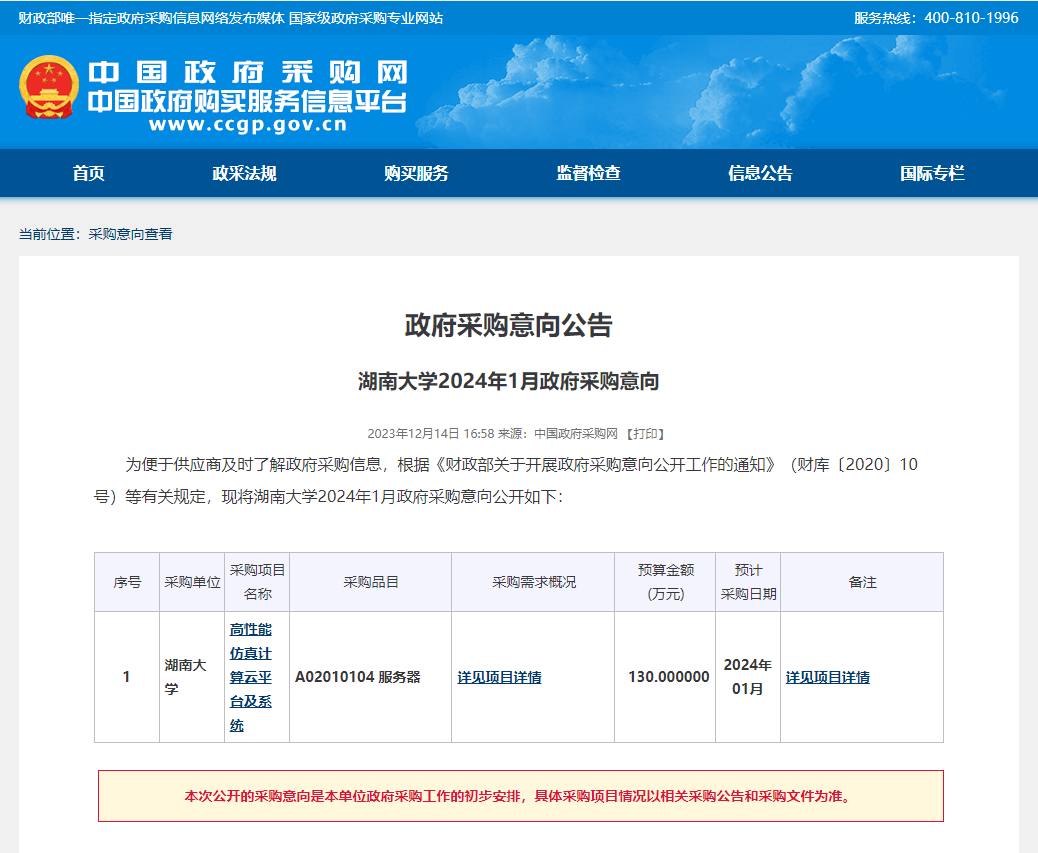Viewport: 1038px width, 853px height.
Task: Open the 首页 navigation item
Action: 89,173
